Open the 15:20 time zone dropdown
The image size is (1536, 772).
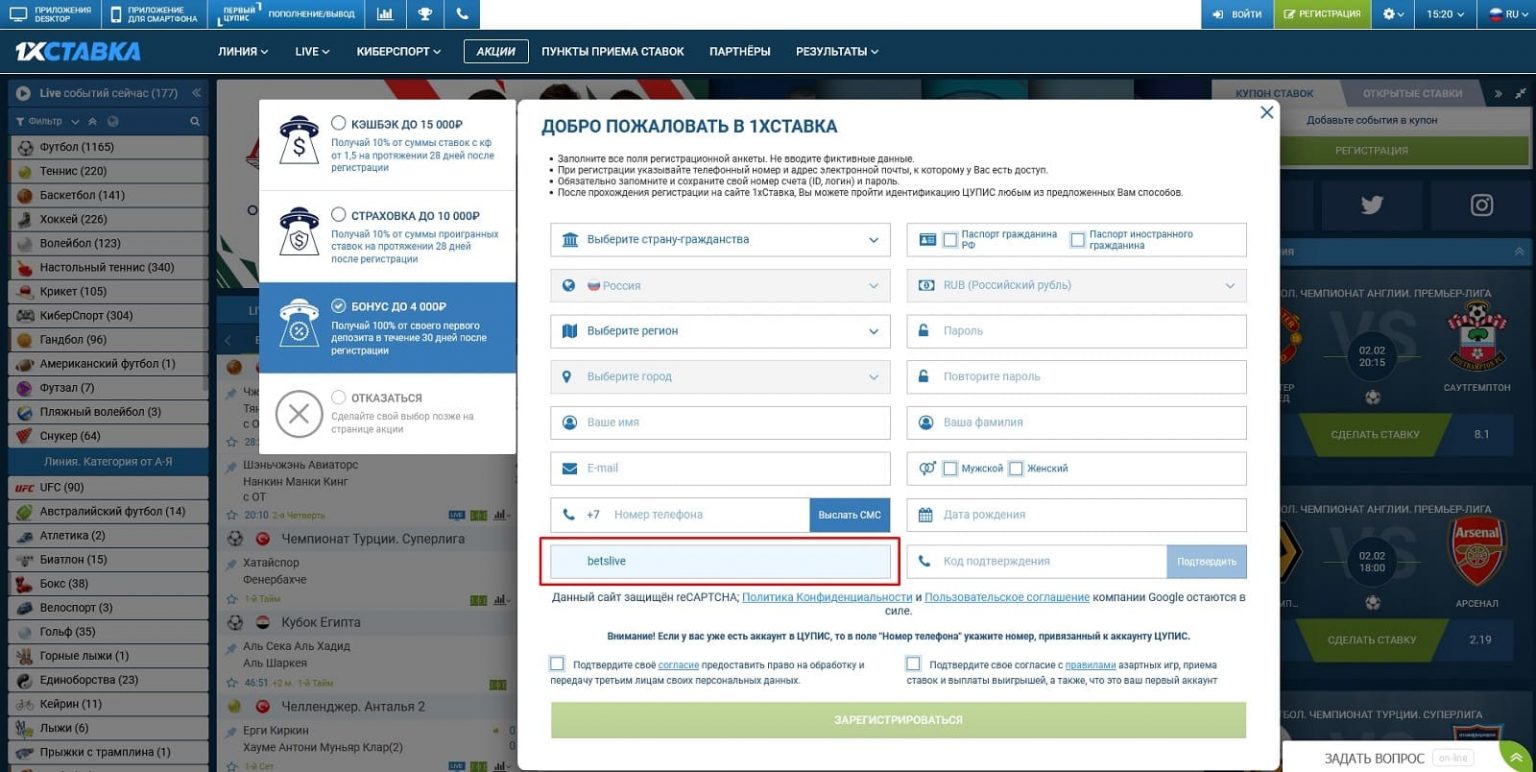click(x=1446, y=14)
